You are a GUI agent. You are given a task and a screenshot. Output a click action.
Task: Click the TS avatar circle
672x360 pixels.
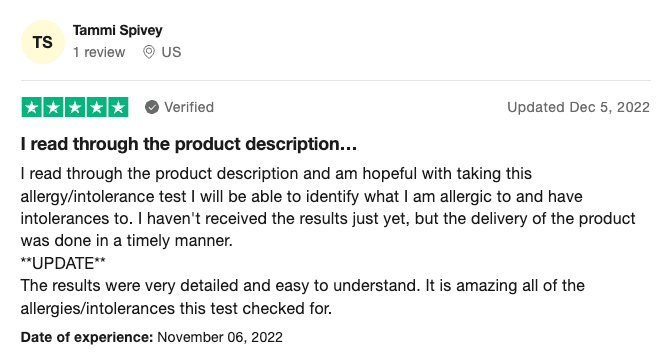(x=43, y=42)
